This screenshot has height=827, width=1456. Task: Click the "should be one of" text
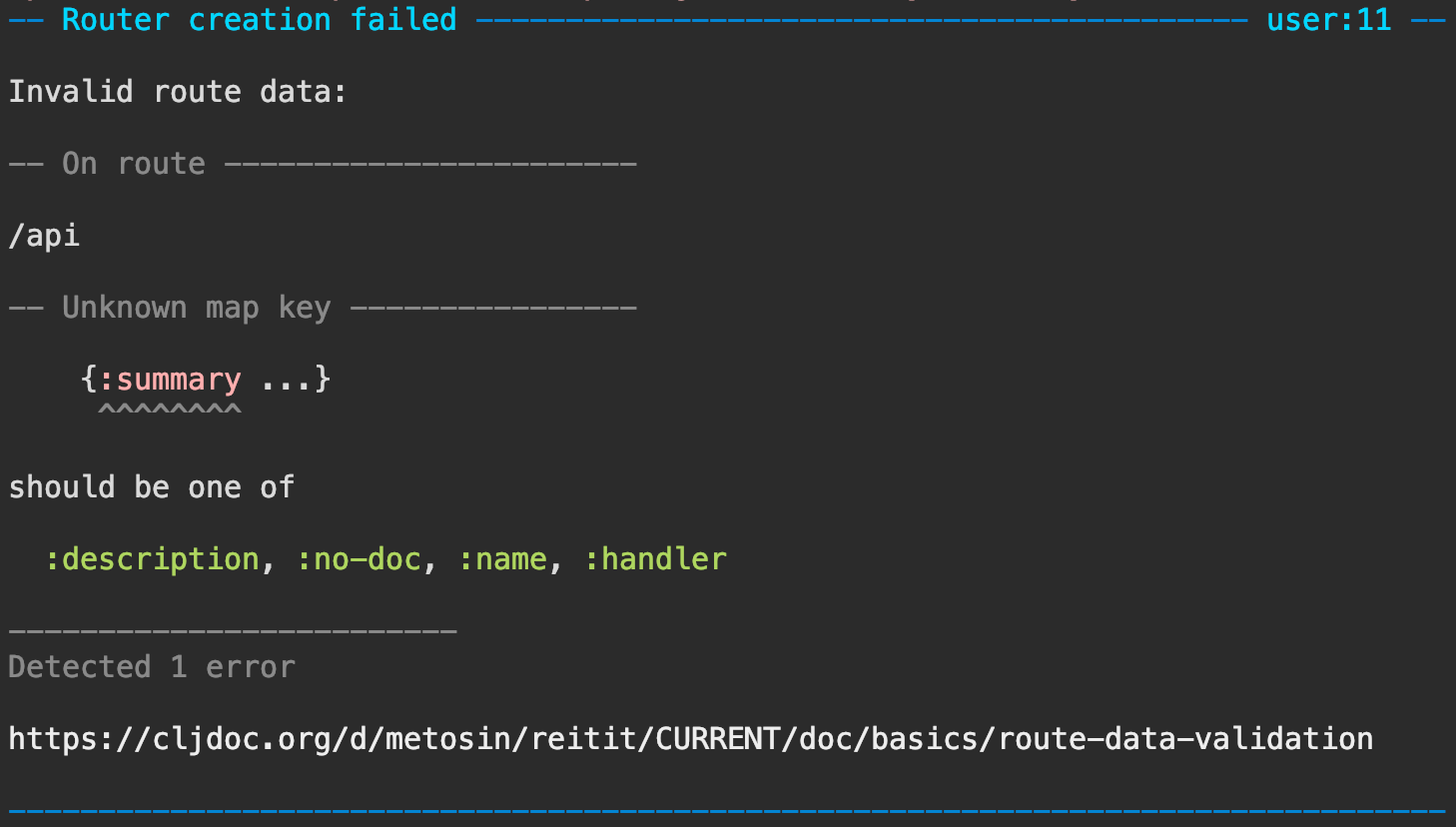152,487
